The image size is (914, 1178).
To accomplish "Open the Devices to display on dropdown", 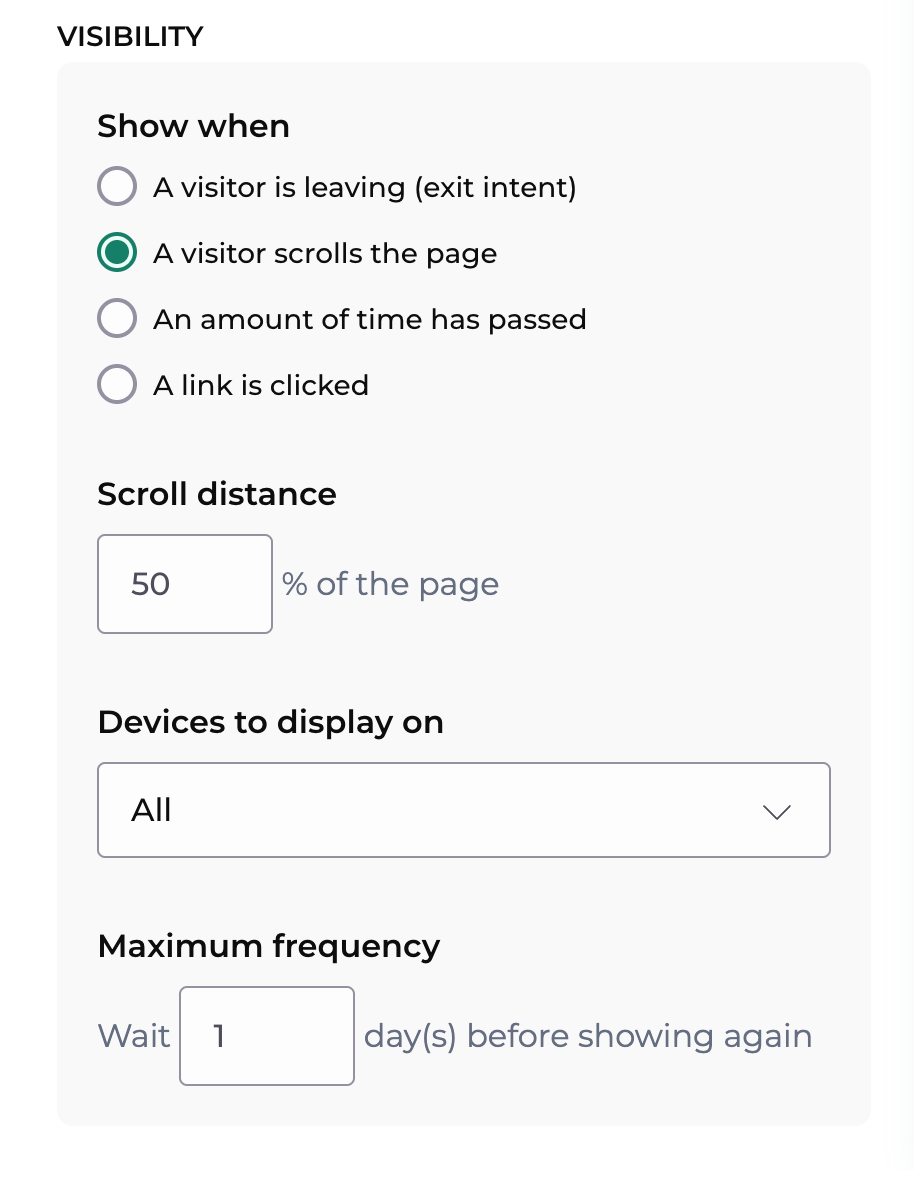I will point(464,810).
